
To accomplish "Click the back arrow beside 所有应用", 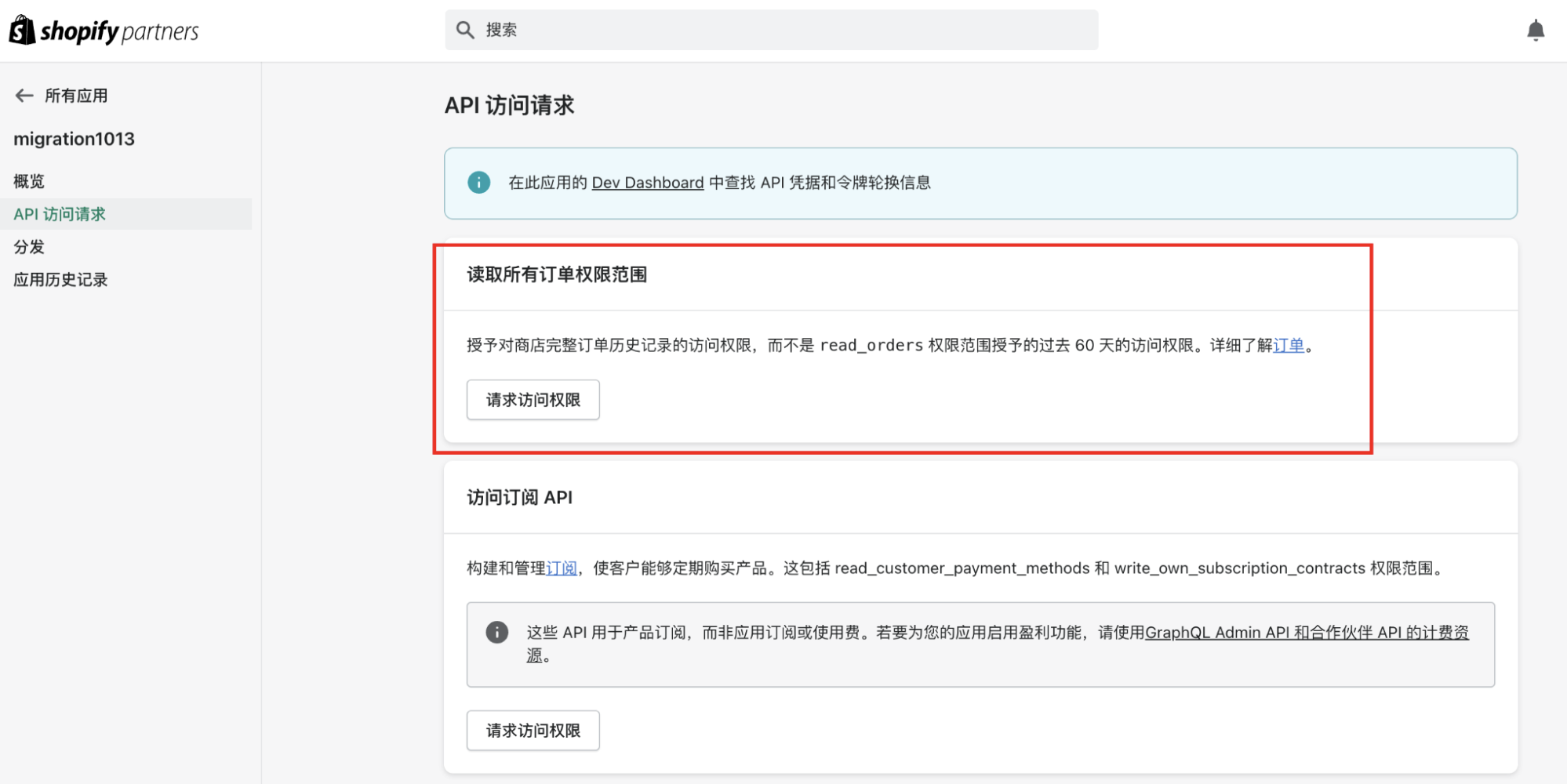I will pyautogui.click(x=24, y=96).
